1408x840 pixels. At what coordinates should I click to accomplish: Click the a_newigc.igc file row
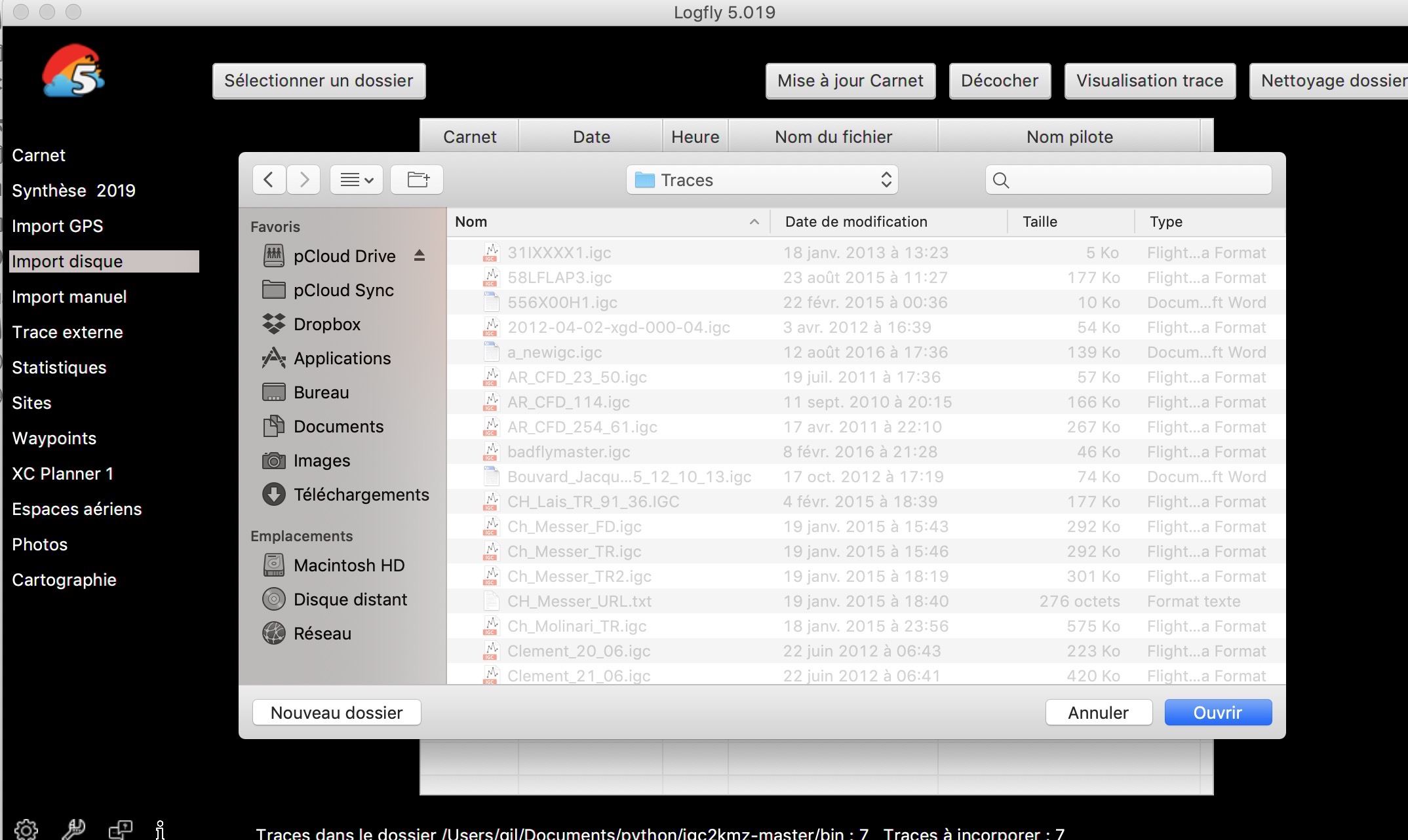point(866,352)
